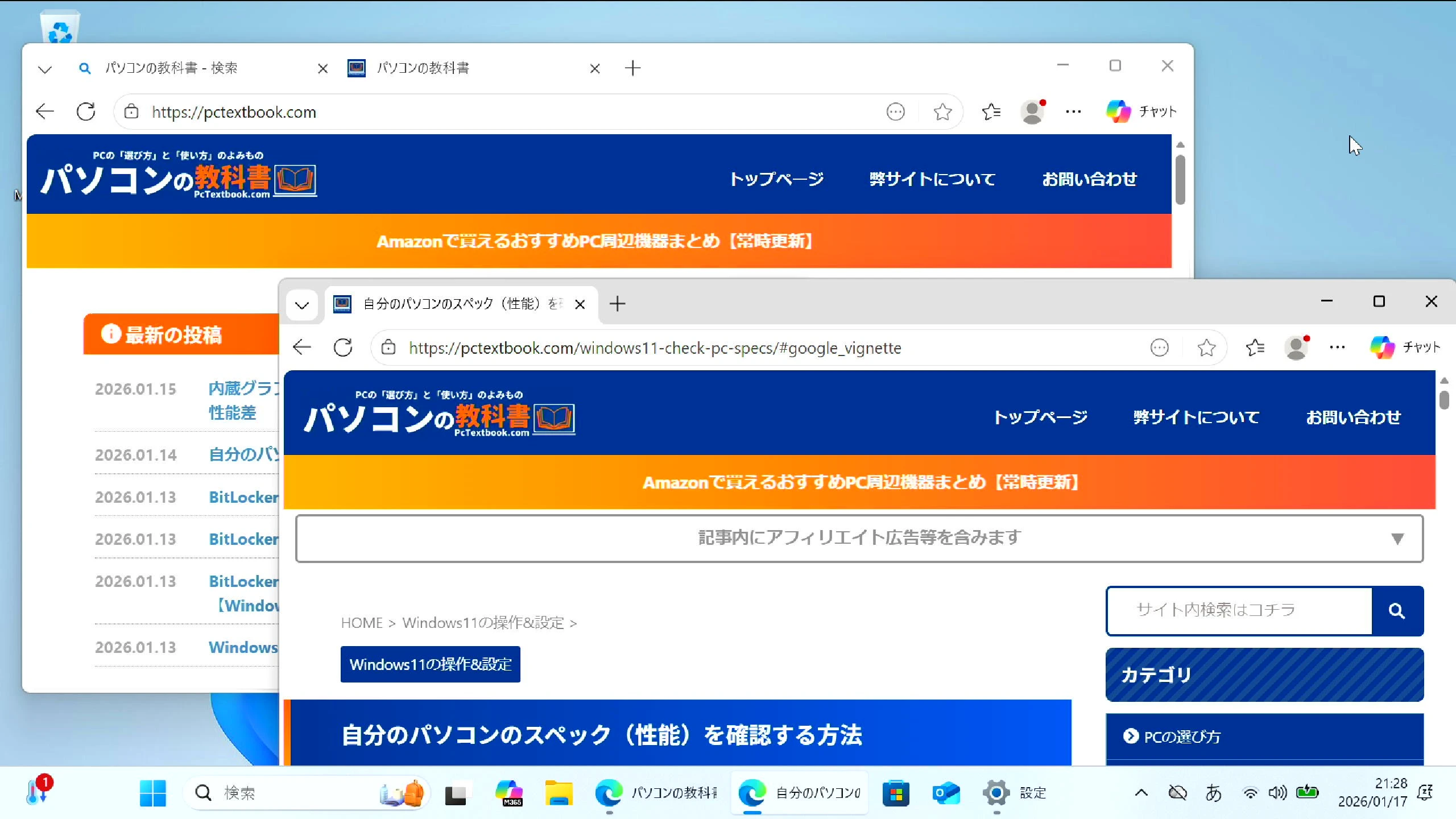Switch to the パソコンの教科書 - 検索 tab
The image size is (1456, 819).
(x=171, y=68)
